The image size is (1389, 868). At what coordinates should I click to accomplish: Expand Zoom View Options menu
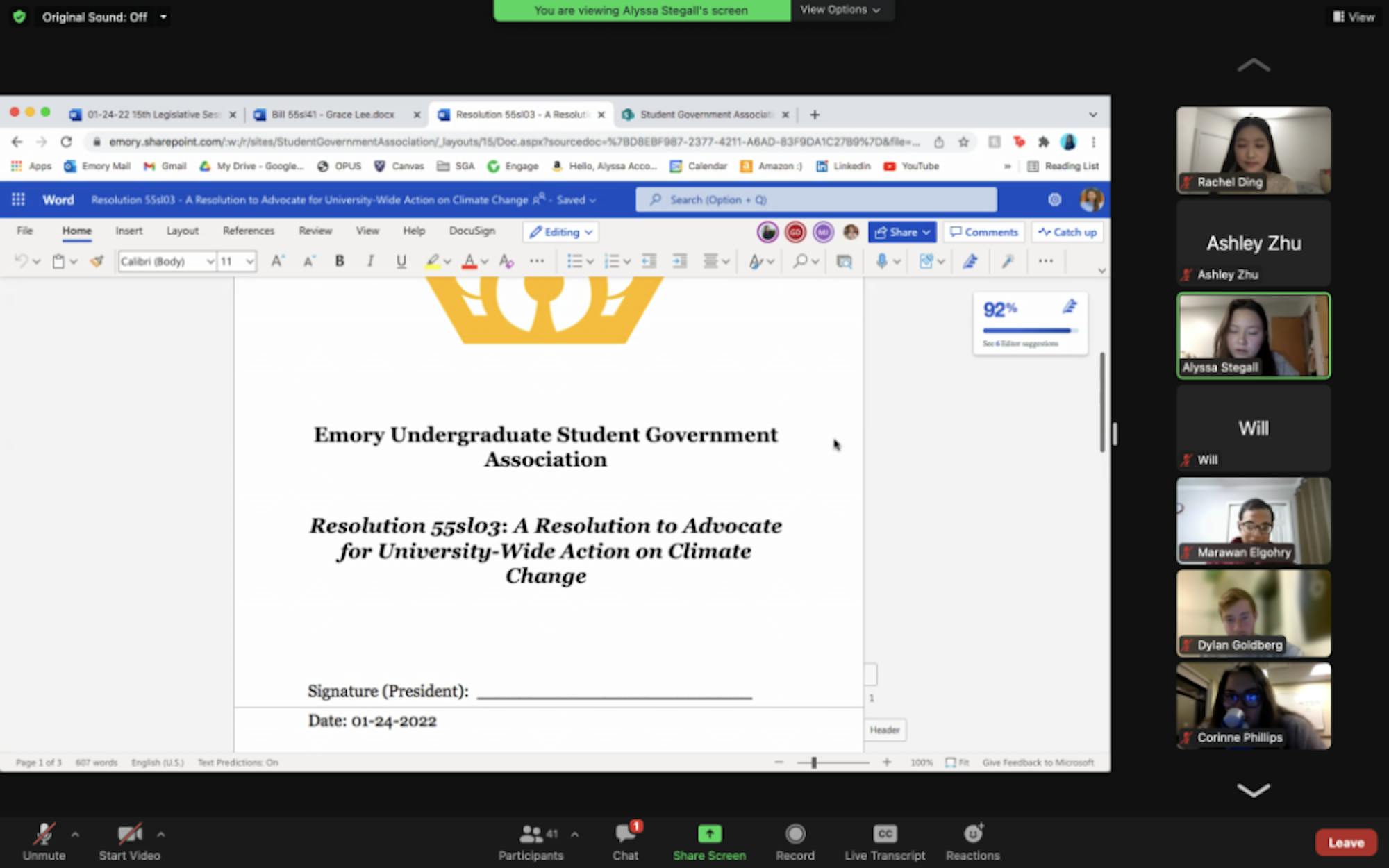tap(840, 10)
